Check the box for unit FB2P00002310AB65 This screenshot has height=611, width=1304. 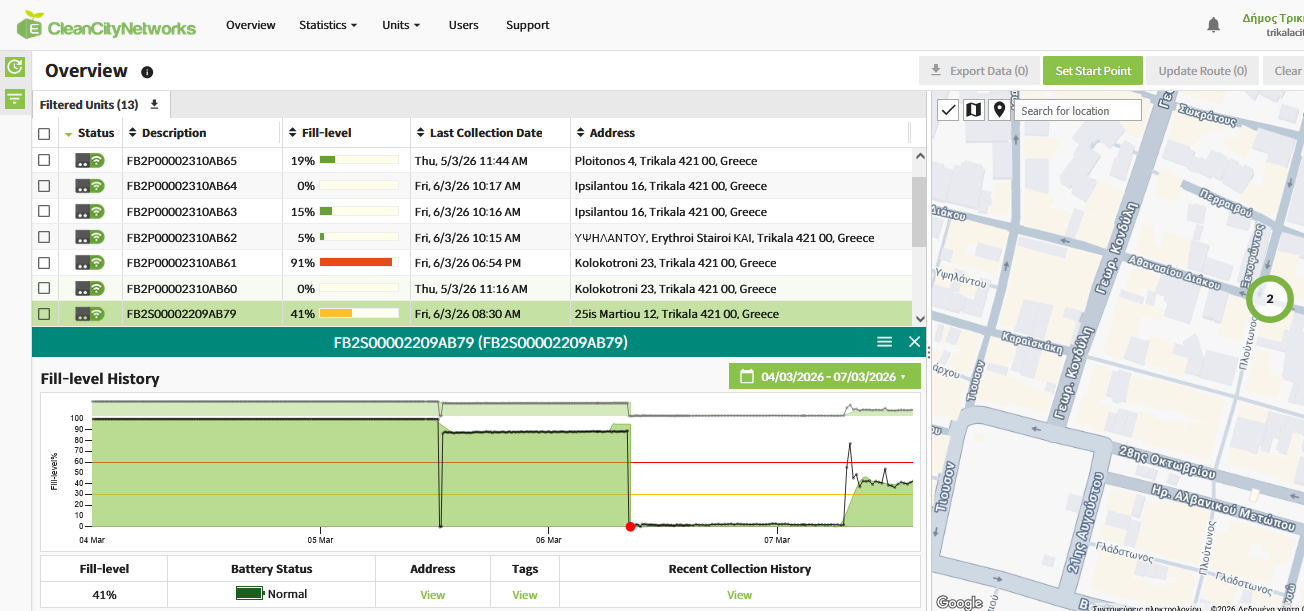point(44,160)
